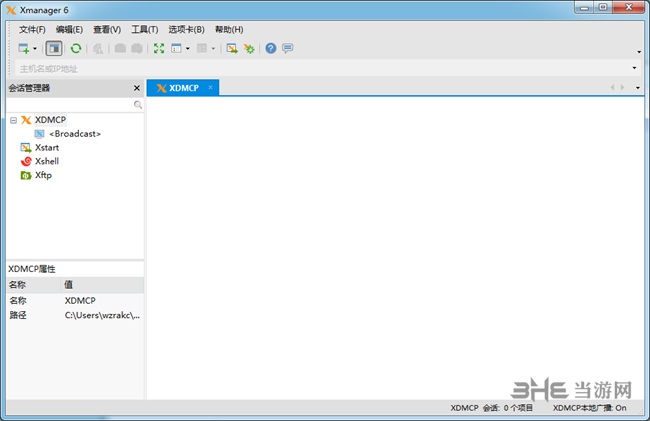Click the tab scroll right arrow
This screenshot has height=421, width=650.
(x=622, y=87)
